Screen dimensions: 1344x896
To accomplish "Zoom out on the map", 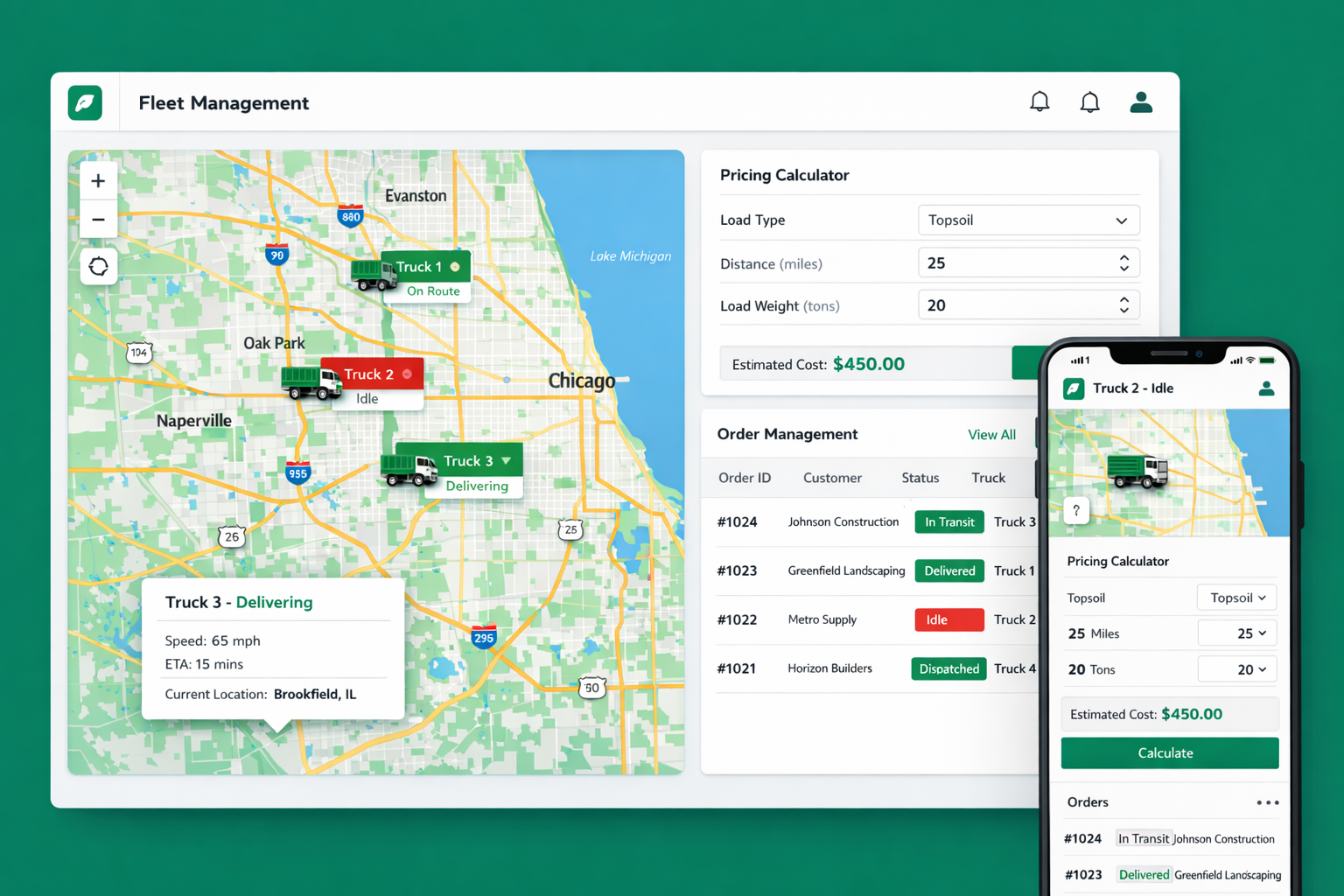I will (x=98, y=220).
